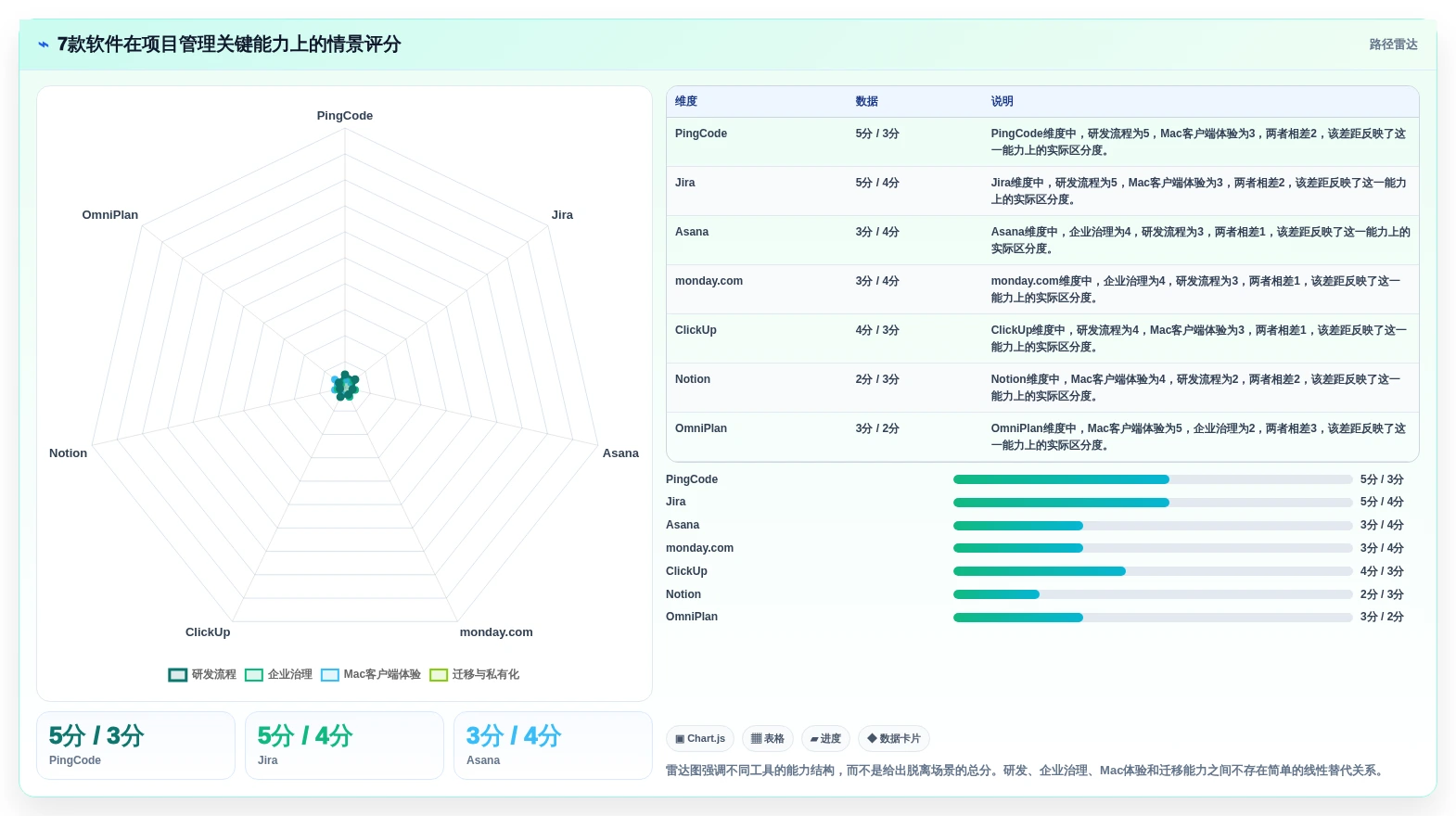Open the Jira 5分 / 4分 summary card
Screen dimensions: 1456x816
344,746
